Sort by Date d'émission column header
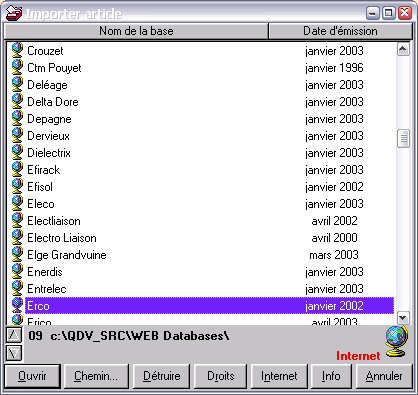Image resolution: width=418 pixels, height=395 pixels. click(x=340, y=31)
